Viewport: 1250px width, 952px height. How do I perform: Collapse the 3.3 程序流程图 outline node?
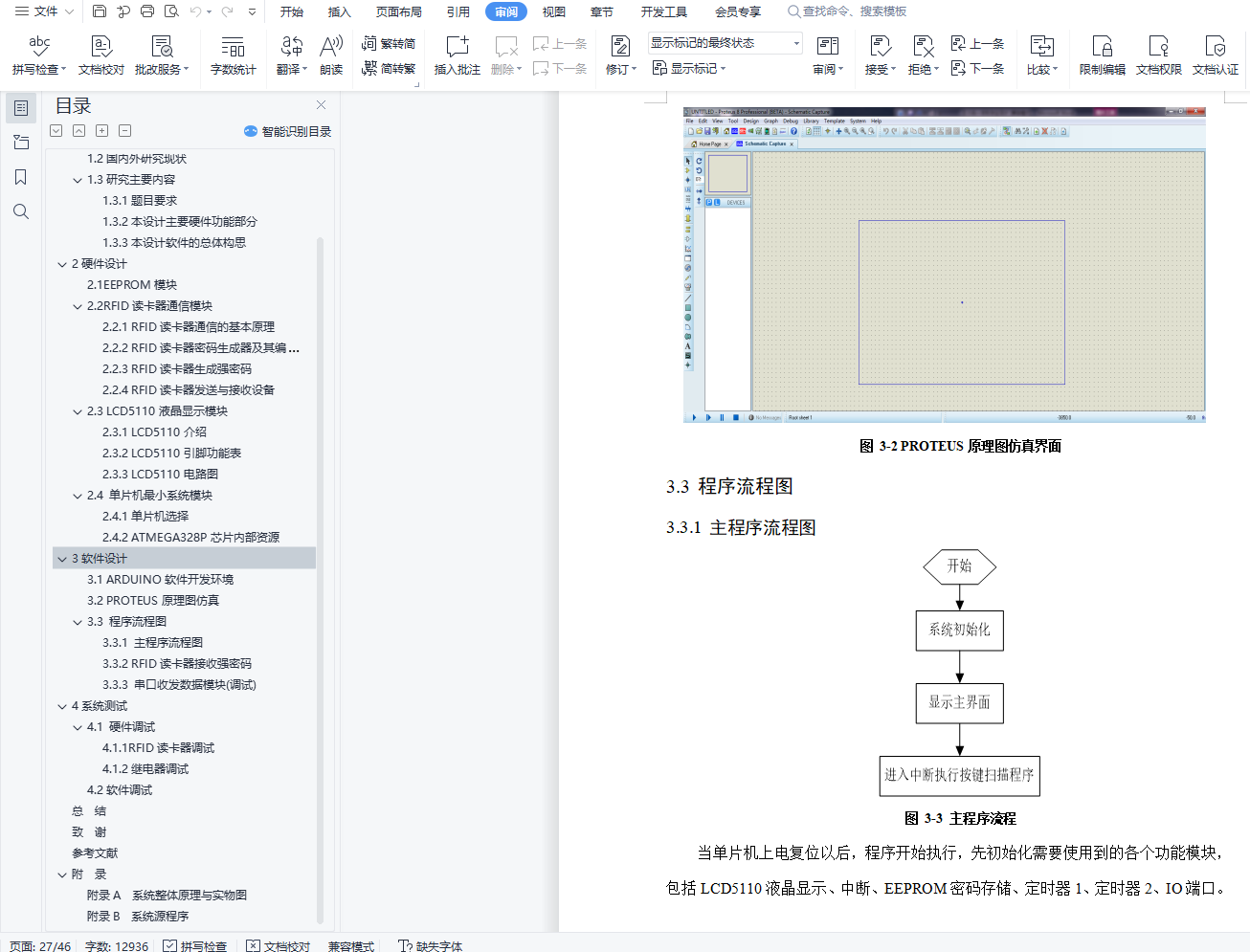point(78,622)
